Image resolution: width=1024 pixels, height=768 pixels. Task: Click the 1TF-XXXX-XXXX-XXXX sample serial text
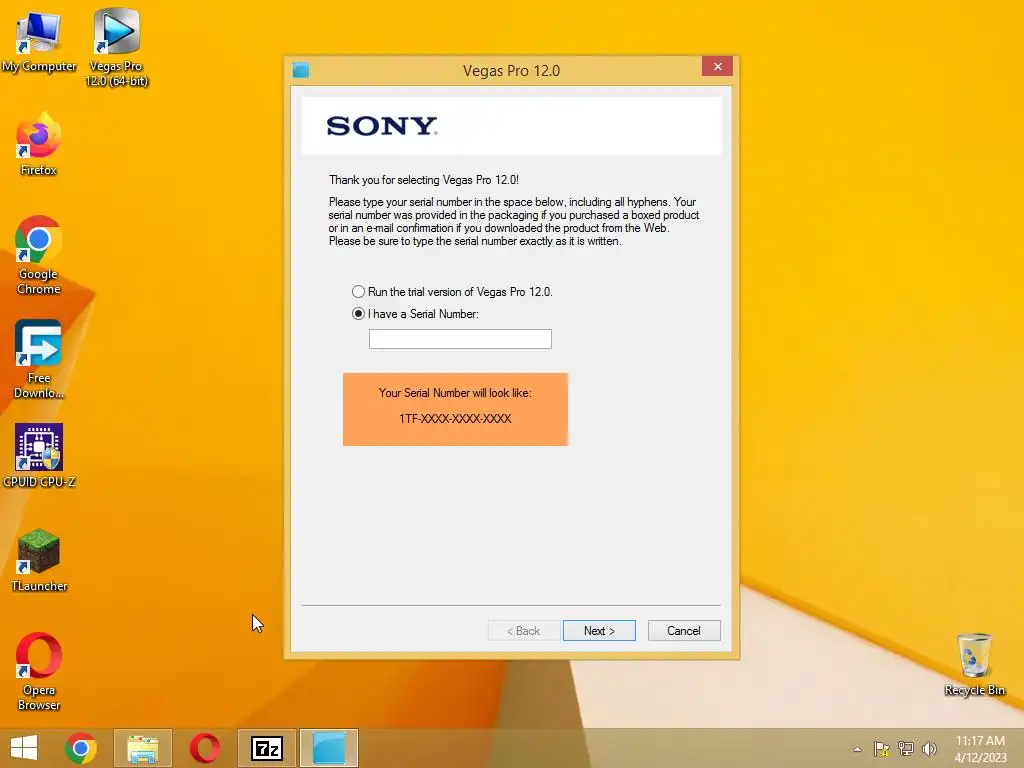coord(455,419)
